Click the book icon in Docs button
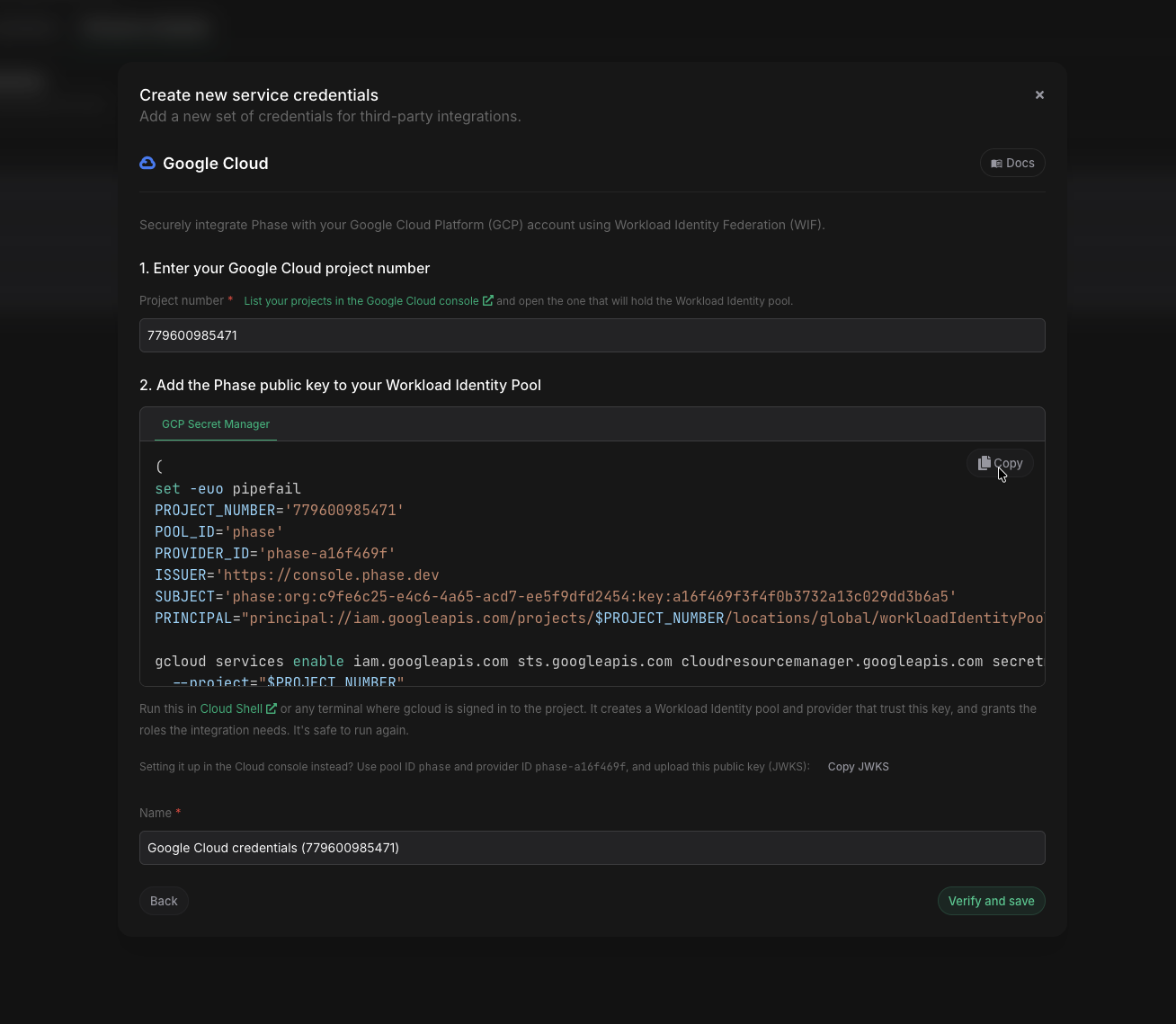The height and width of the screenshot is (1024, 1176). click(x=996, y=164)
